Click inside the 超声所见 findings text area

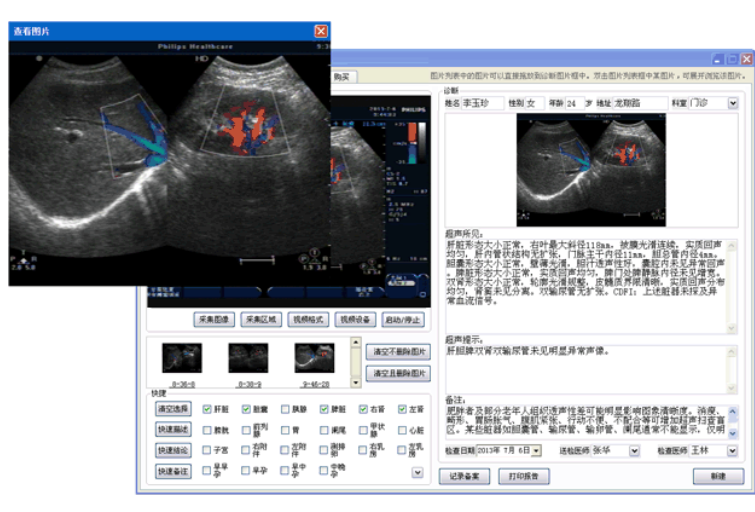point(586,286)
